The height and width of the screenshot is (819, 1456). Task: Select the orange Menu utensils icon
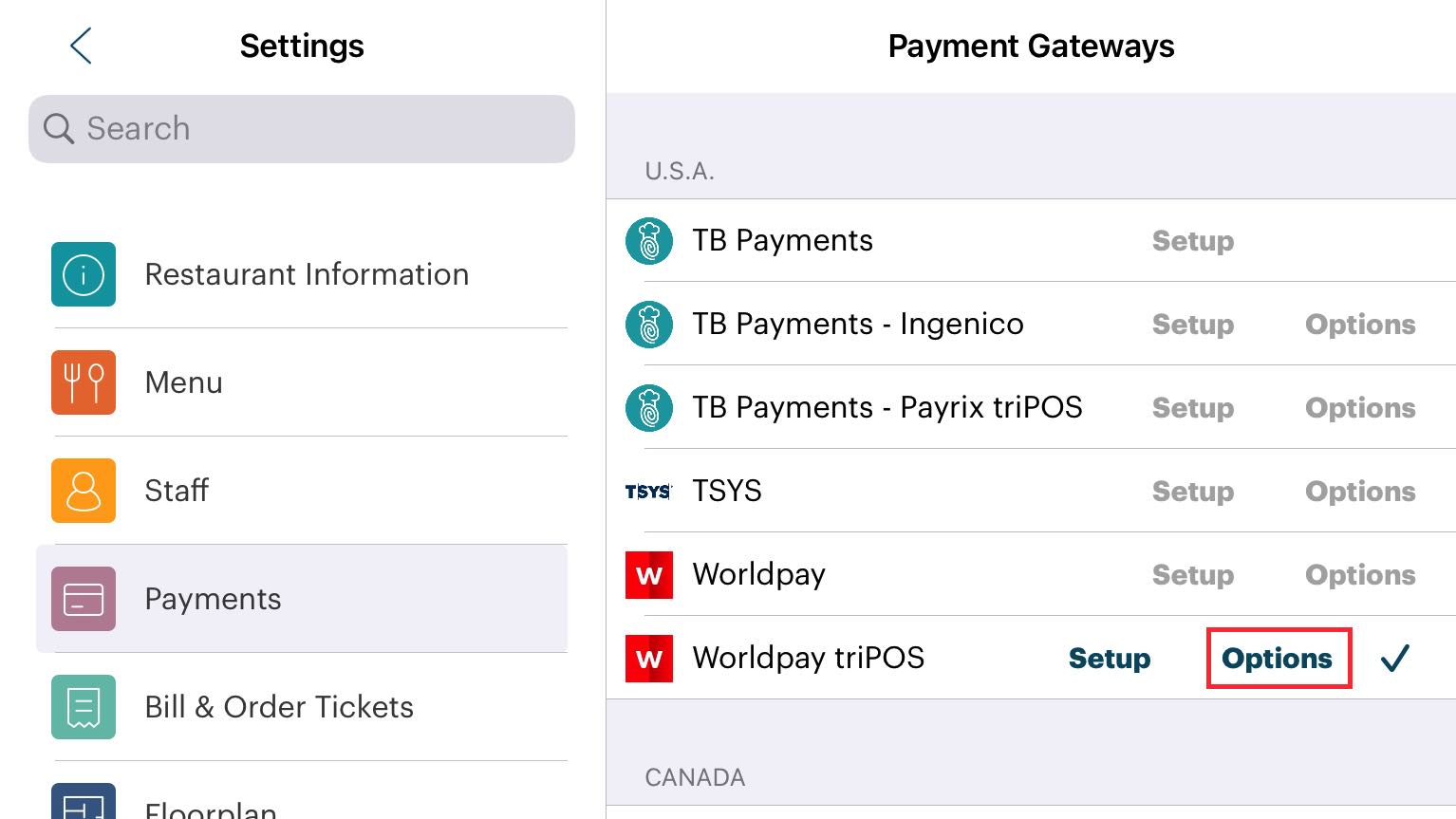point(84,382)
